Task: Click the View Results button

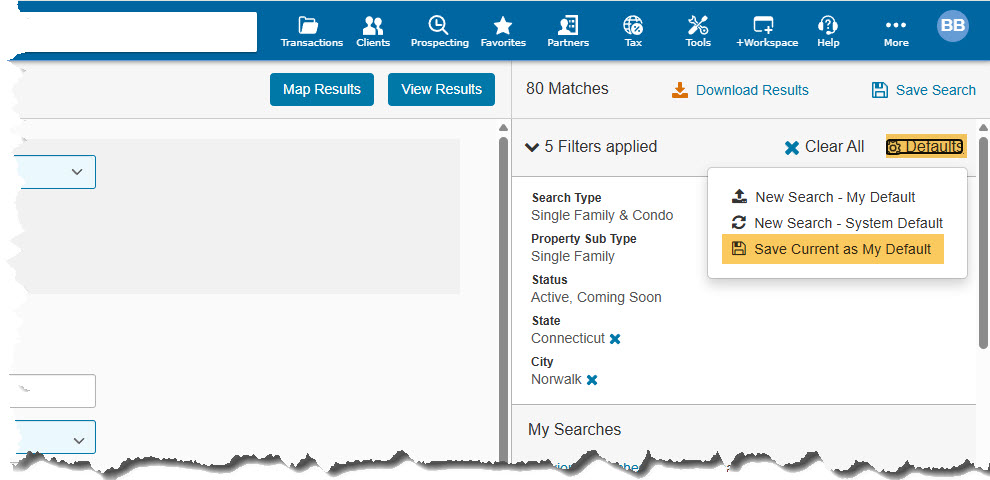Action: click(441, 89)
